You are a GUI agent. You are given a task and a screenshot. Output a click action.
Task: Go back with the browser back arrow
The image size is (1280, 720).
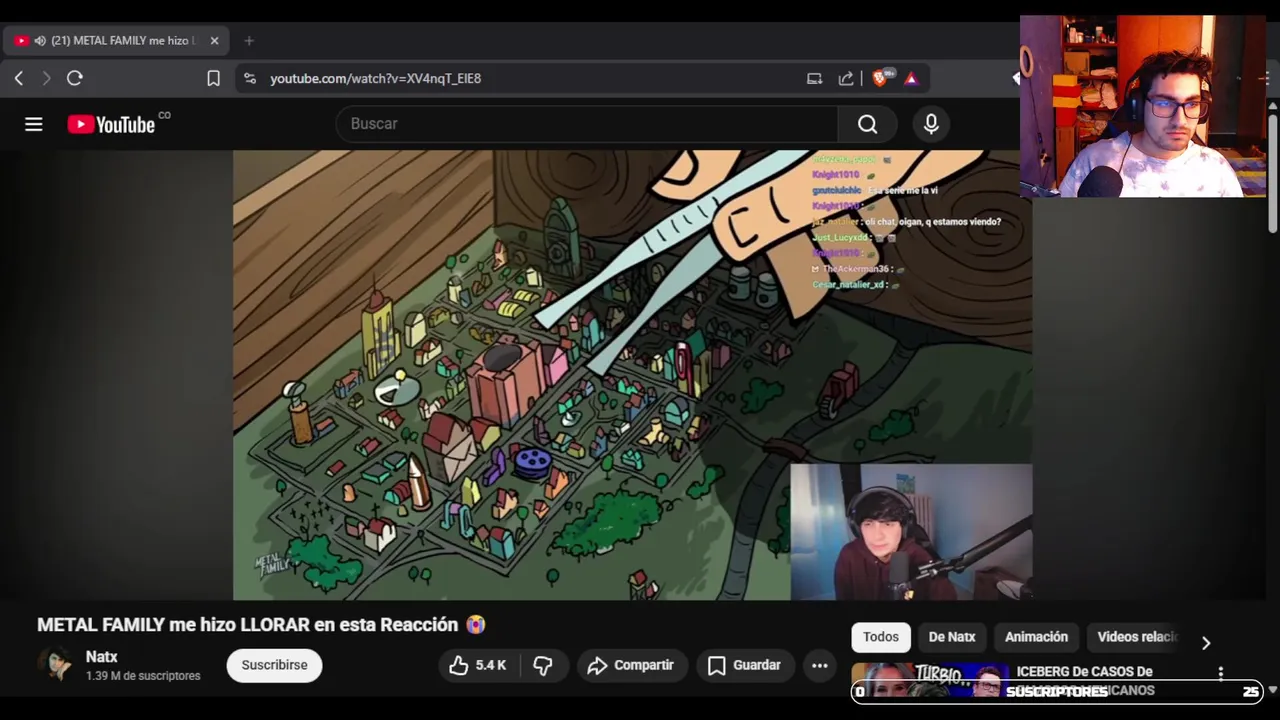(x=19, y=78)
